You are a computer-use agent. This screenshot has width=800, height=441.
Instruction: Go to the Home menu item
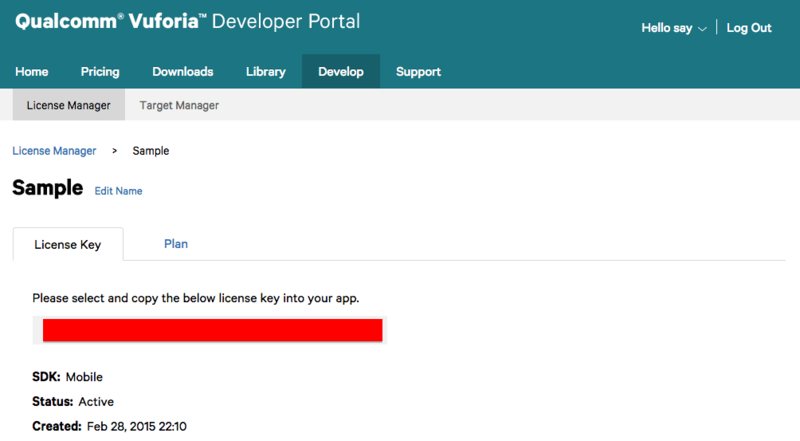click(32, 71)
